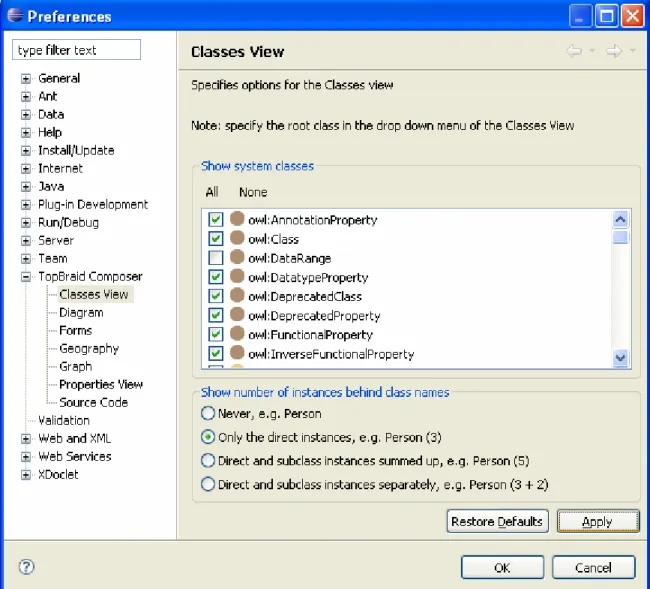Expand the Web Services node
The width and height of the screenshot is (650, 589).
click(x=26, y=457)
